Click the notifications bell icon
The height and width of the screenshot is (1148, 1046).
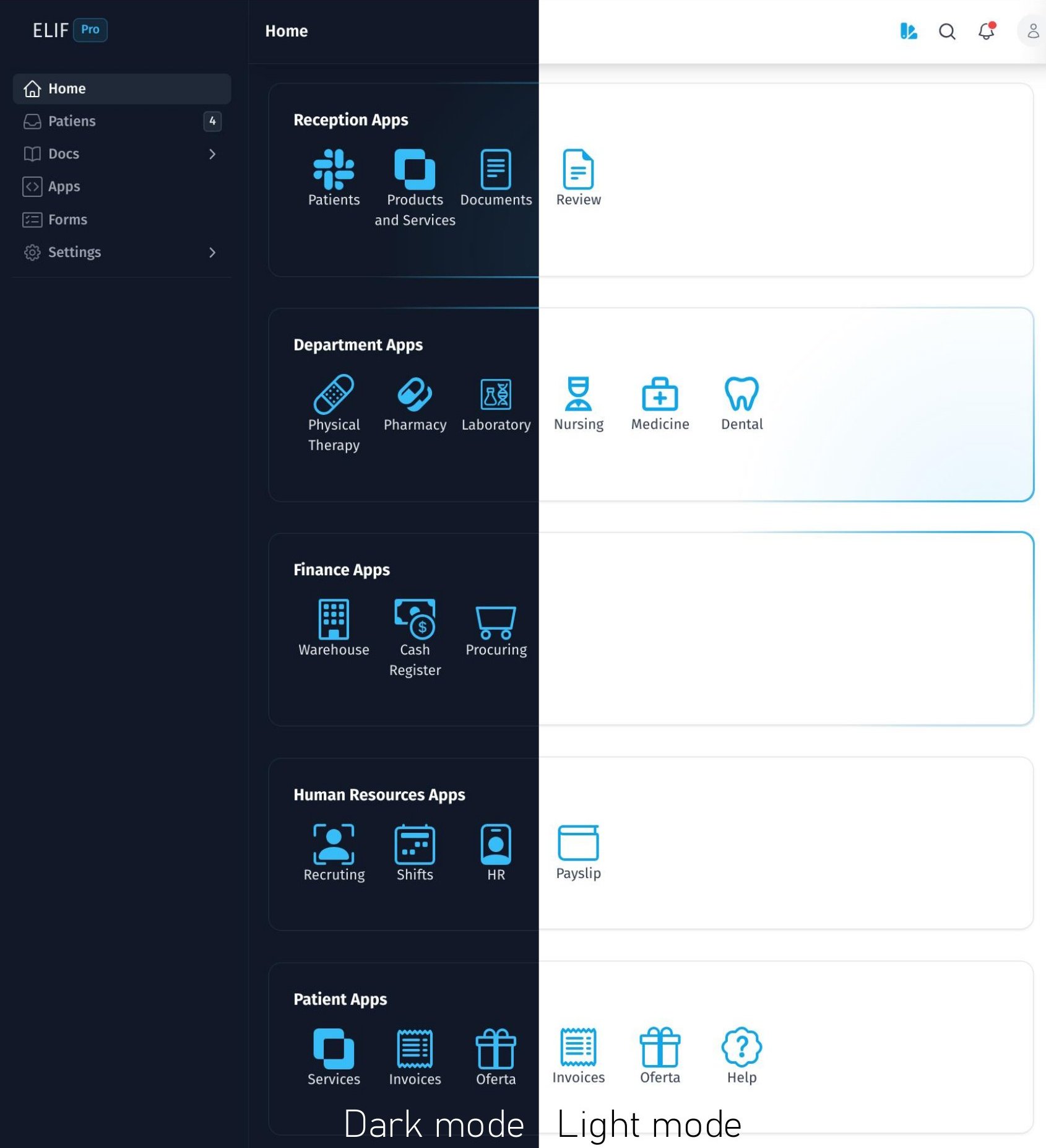986,31
